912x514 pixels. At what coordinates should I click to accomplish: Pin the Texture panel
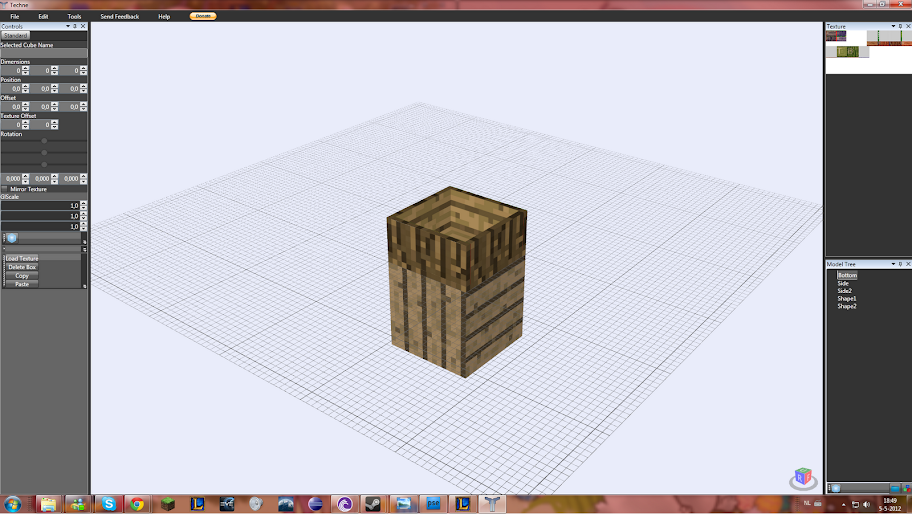900,26
